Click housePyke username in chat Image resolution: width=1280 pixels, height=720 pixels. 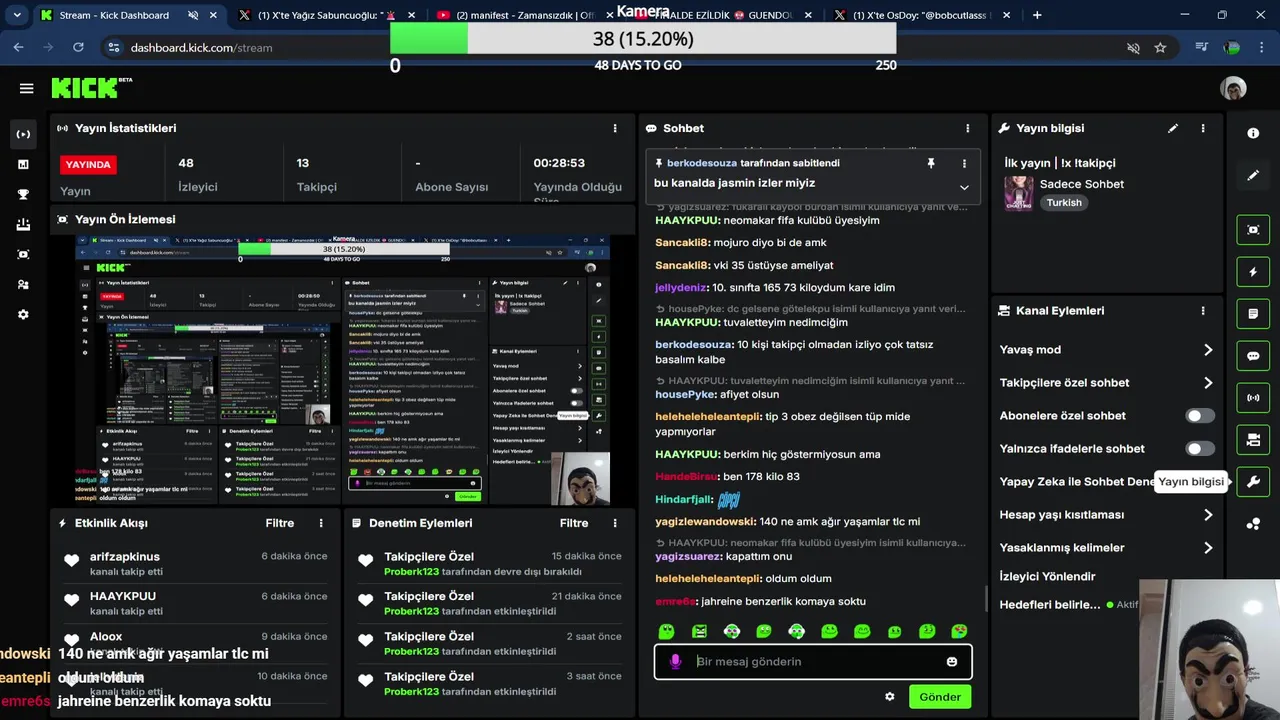point(685,394)
